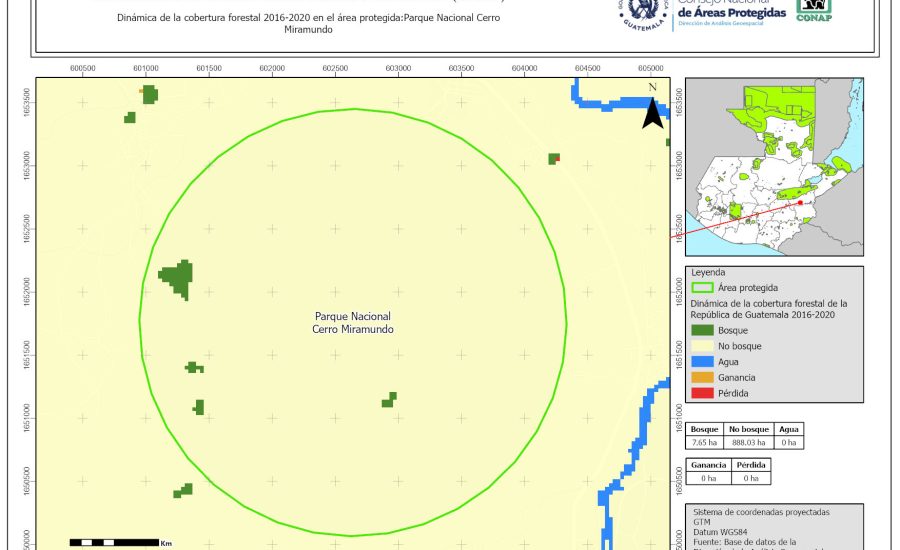Select the red location marker in inset map
Screen dimensions: 900x550
coord(800,202)
